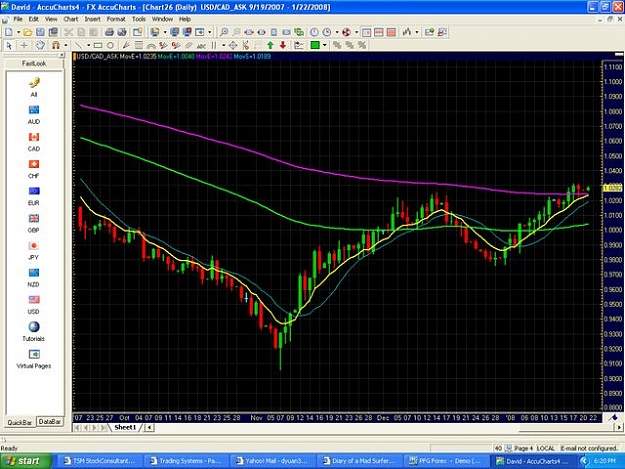Expand the New document dropdown arrow

tap(18, 32)
